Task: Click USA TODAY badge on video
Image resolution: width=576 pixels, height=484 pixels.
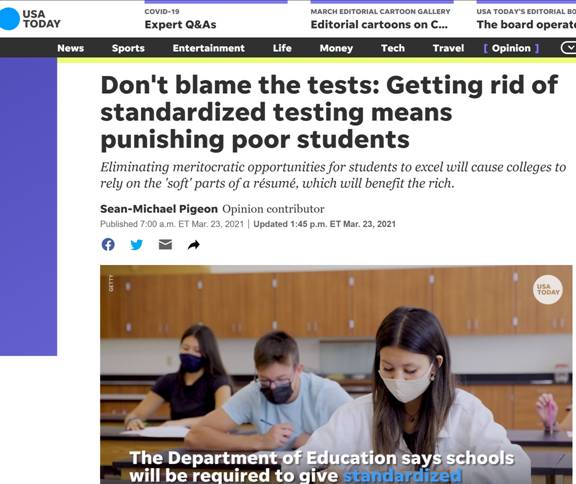Action: click(548, 289)
